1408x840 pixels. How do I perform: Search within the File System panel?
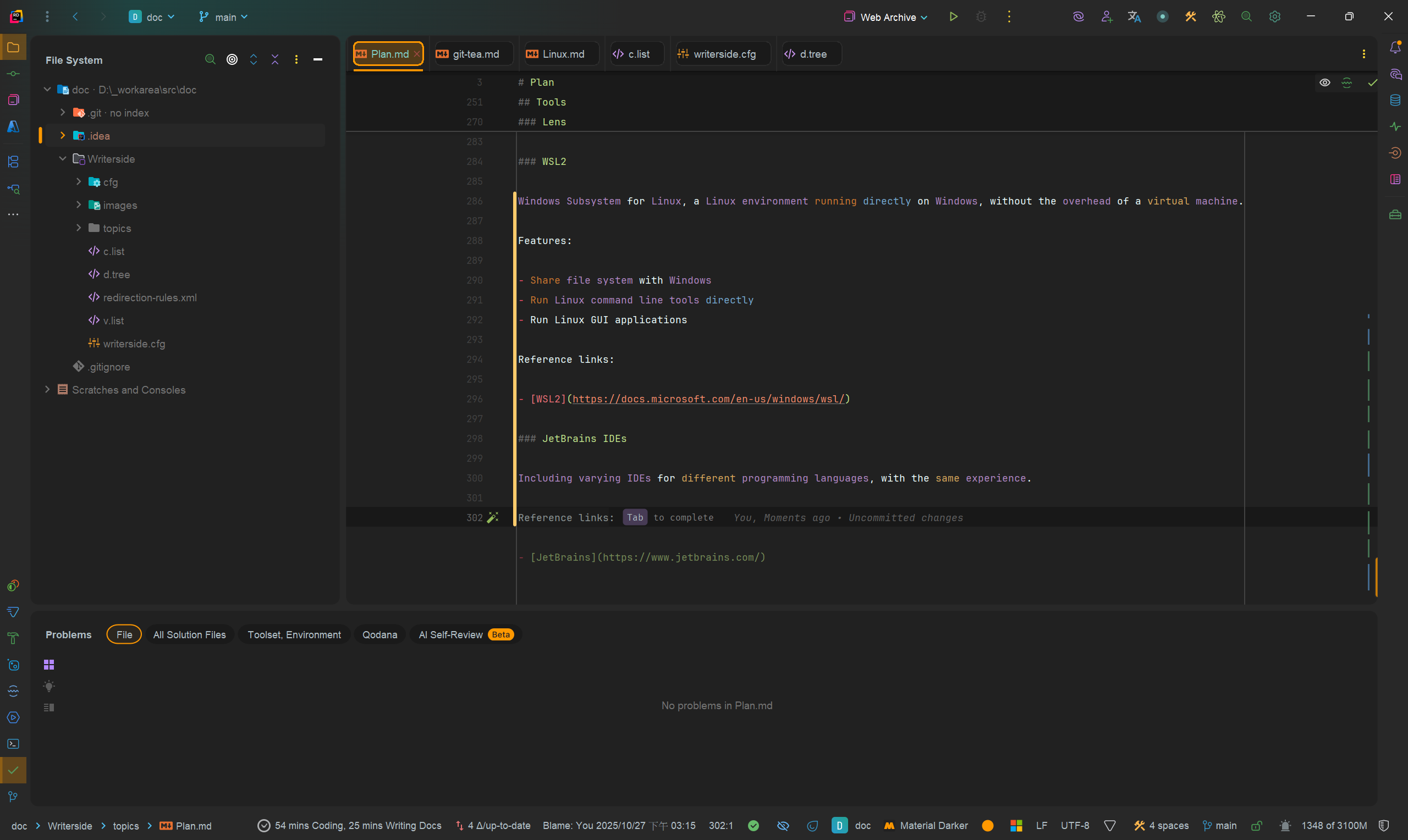pos(210,59)
